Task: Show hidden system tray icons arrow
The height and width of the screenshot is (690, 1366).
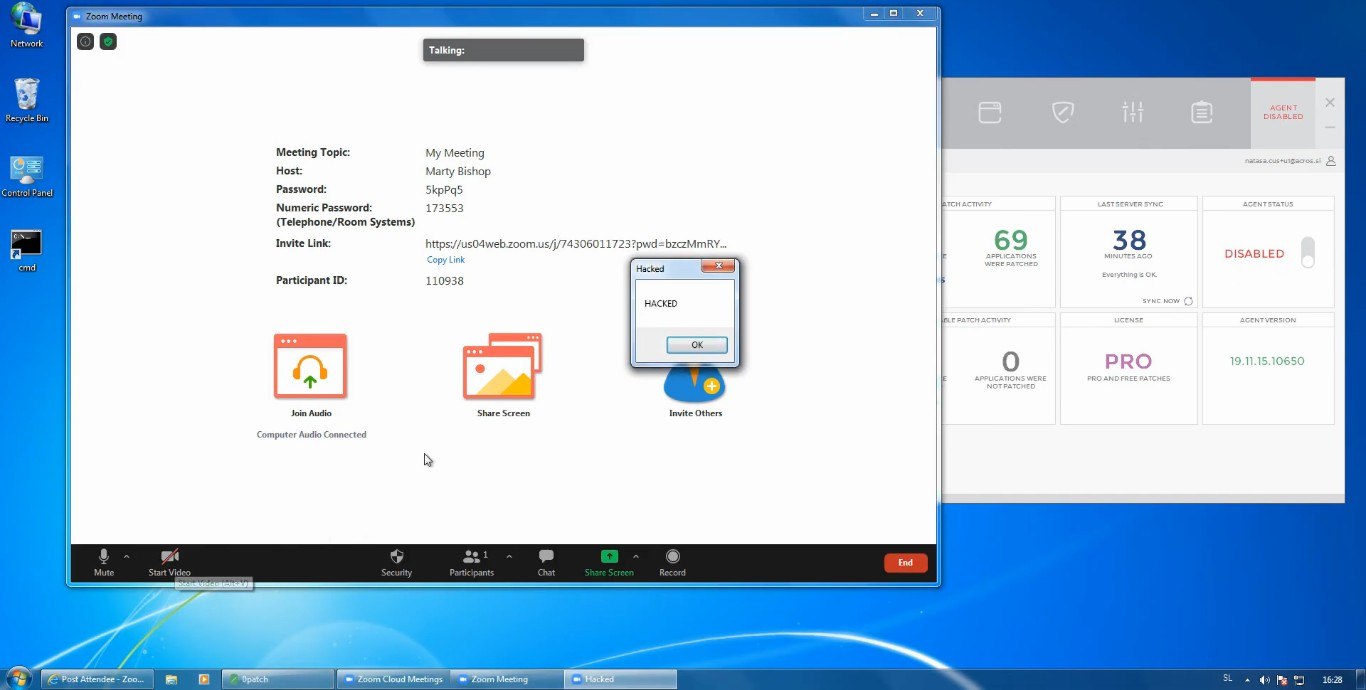Action: click(1249, 679)
